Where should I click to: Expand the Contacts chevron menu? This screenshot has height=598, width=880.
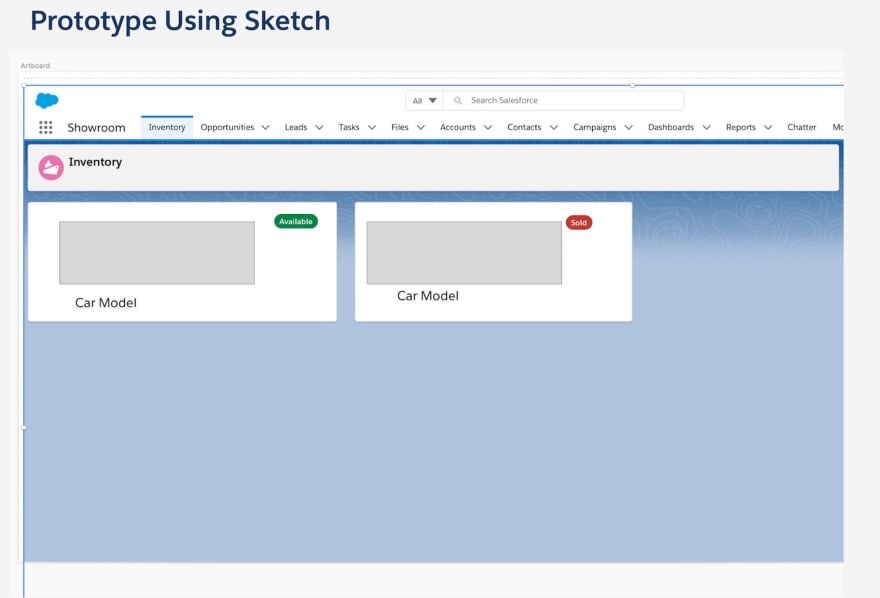point(553,127)
